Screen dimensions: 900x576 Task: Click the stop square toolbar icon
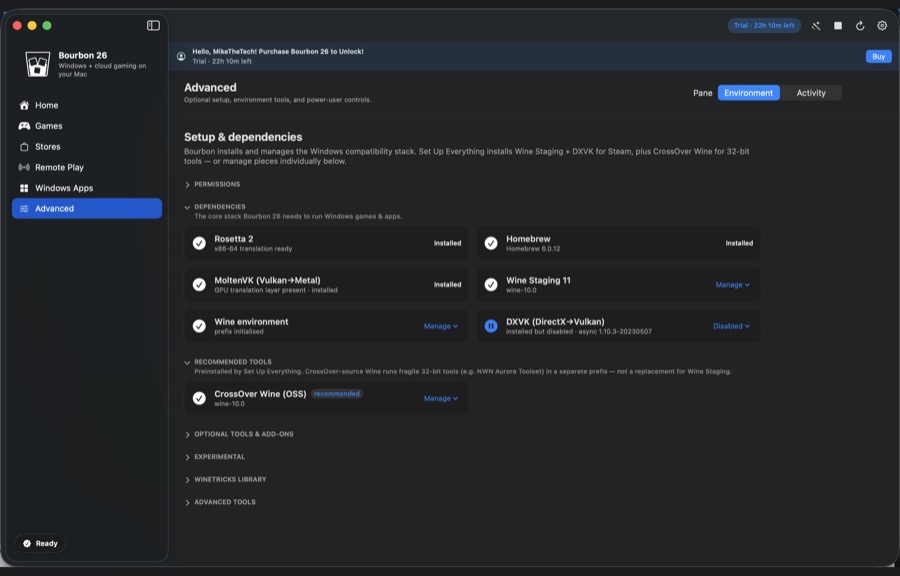point(838,26)
